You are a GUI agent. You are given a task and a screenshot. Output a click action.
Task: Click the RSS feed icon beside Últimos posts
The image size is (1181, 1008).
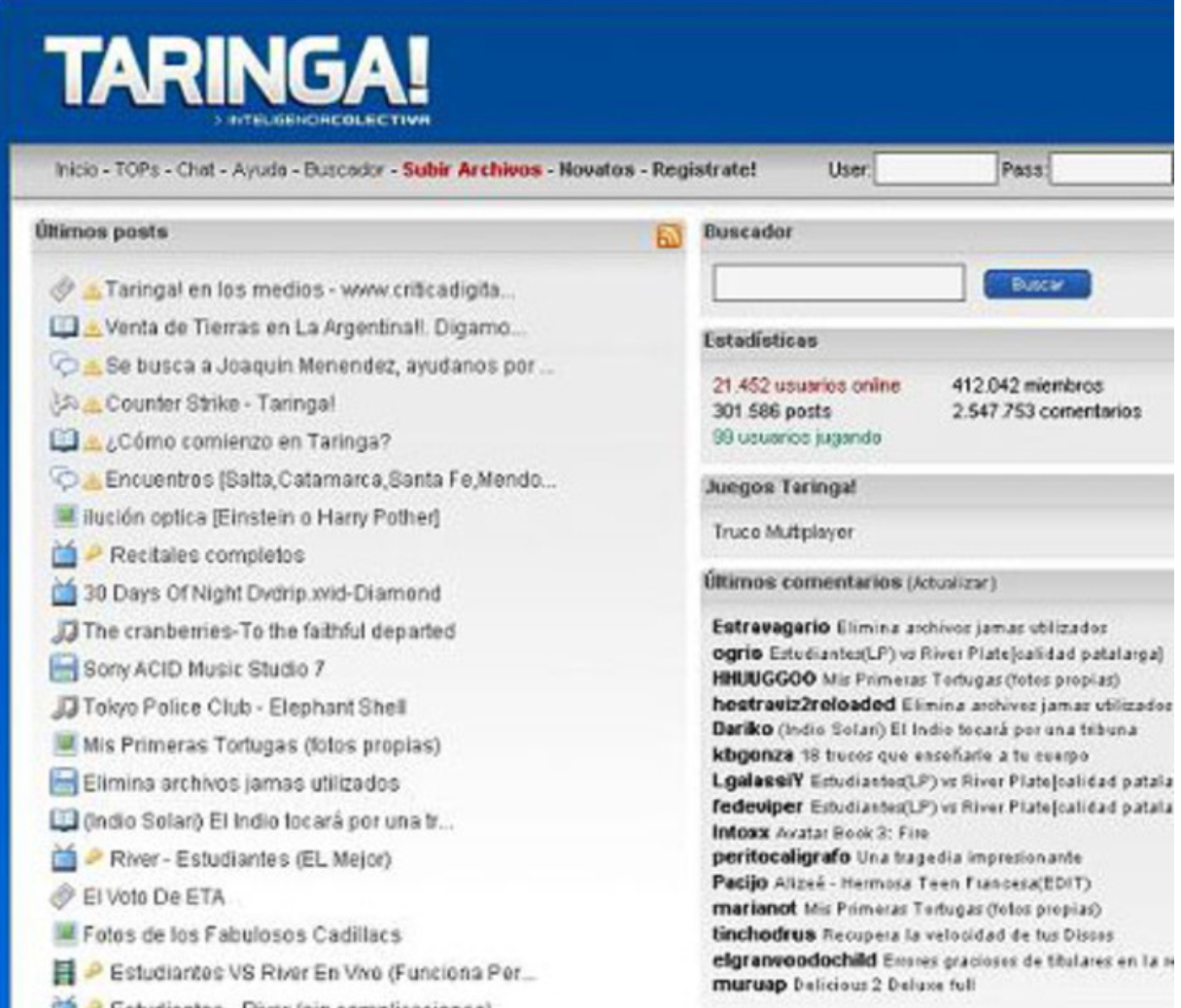pyautogui.click(x=669, y=235)
